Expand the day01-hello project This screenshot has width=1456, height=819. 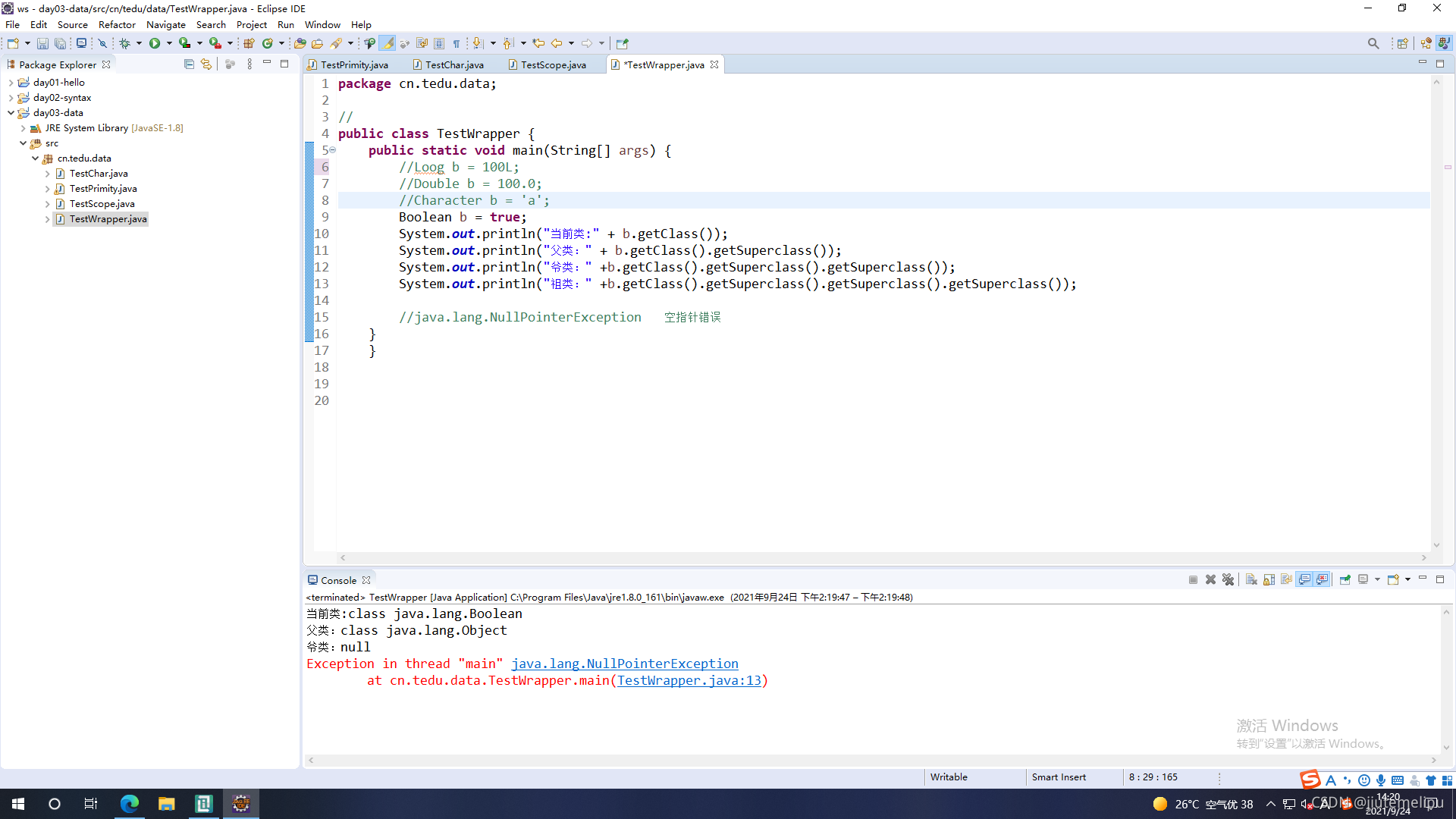(x=11, y=83)
